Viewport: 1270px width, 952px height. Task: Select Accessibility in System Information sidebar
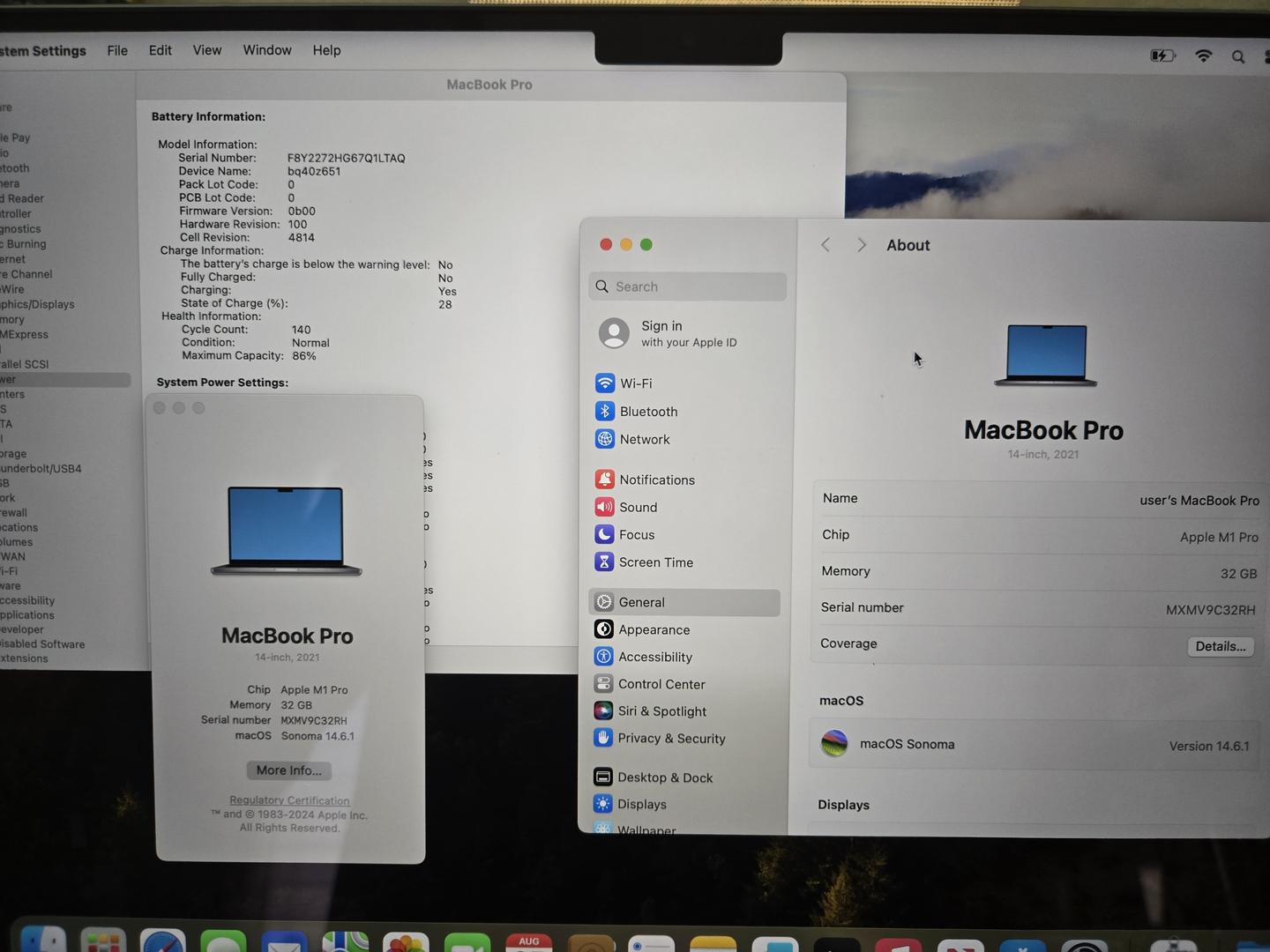coord(27,600)
